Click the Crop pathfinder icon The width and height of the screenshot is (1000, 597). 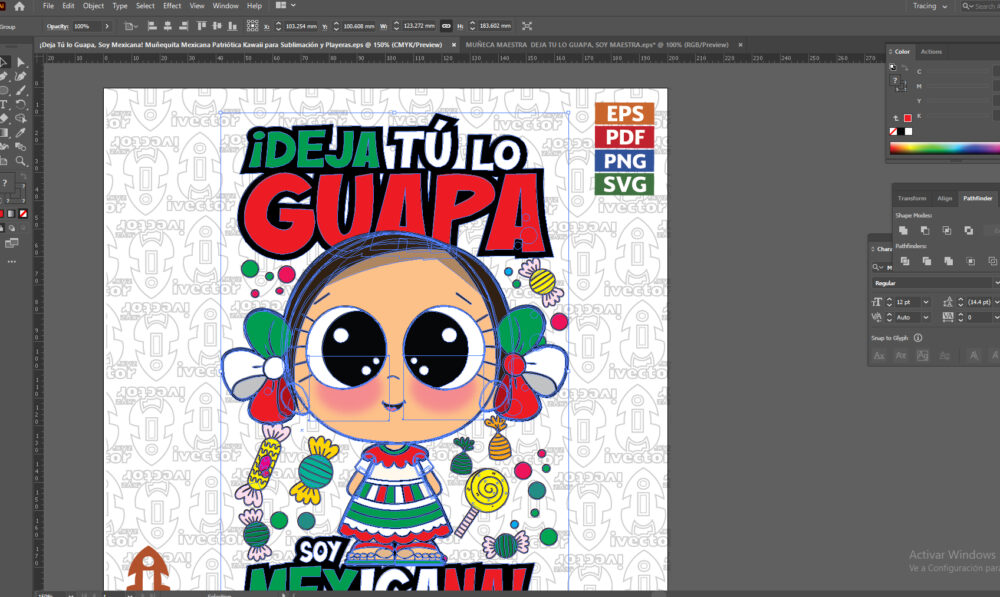(x=971, y=261)
